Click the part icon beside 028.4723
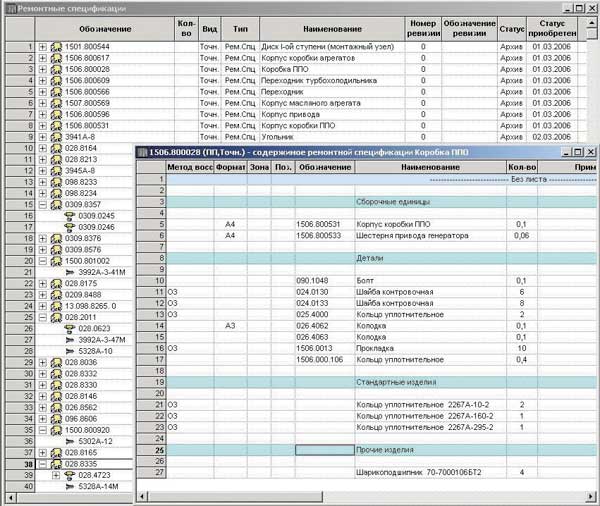This screenshot has width=600, height=506. point(69,475)
